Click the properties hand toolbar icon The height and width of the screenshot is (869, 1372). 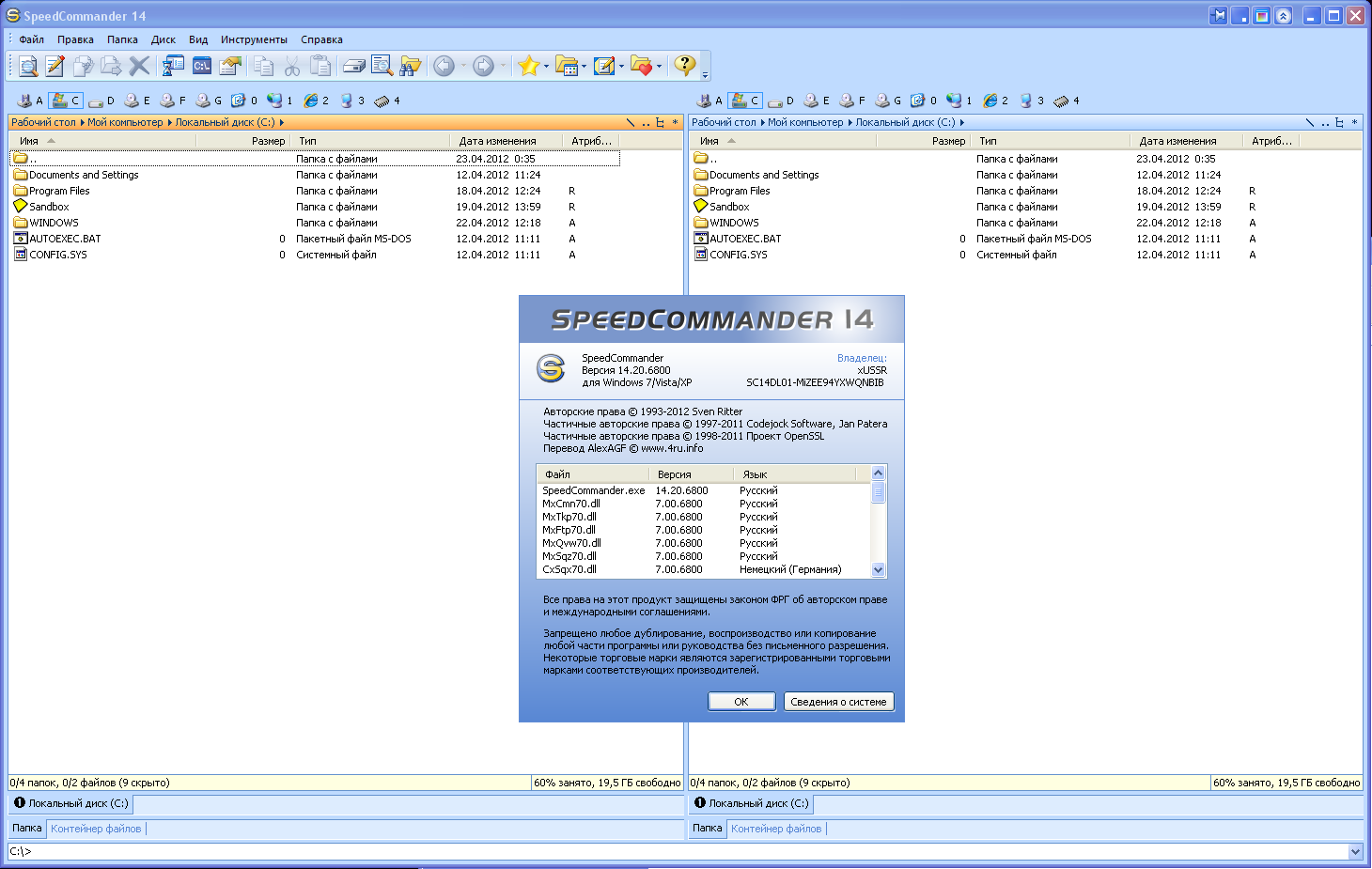point(230,66)
